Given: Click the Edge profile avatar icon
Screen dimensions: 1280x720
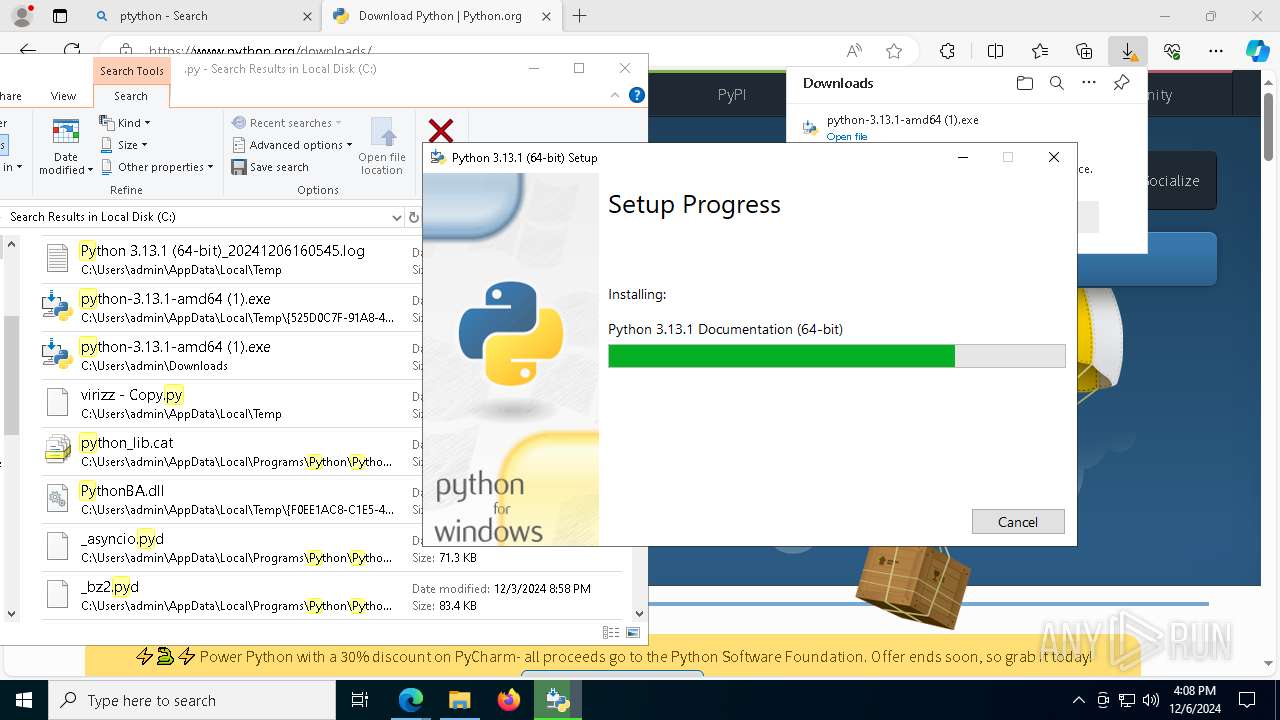Looking at the screenshot, I should pos(21,16).
